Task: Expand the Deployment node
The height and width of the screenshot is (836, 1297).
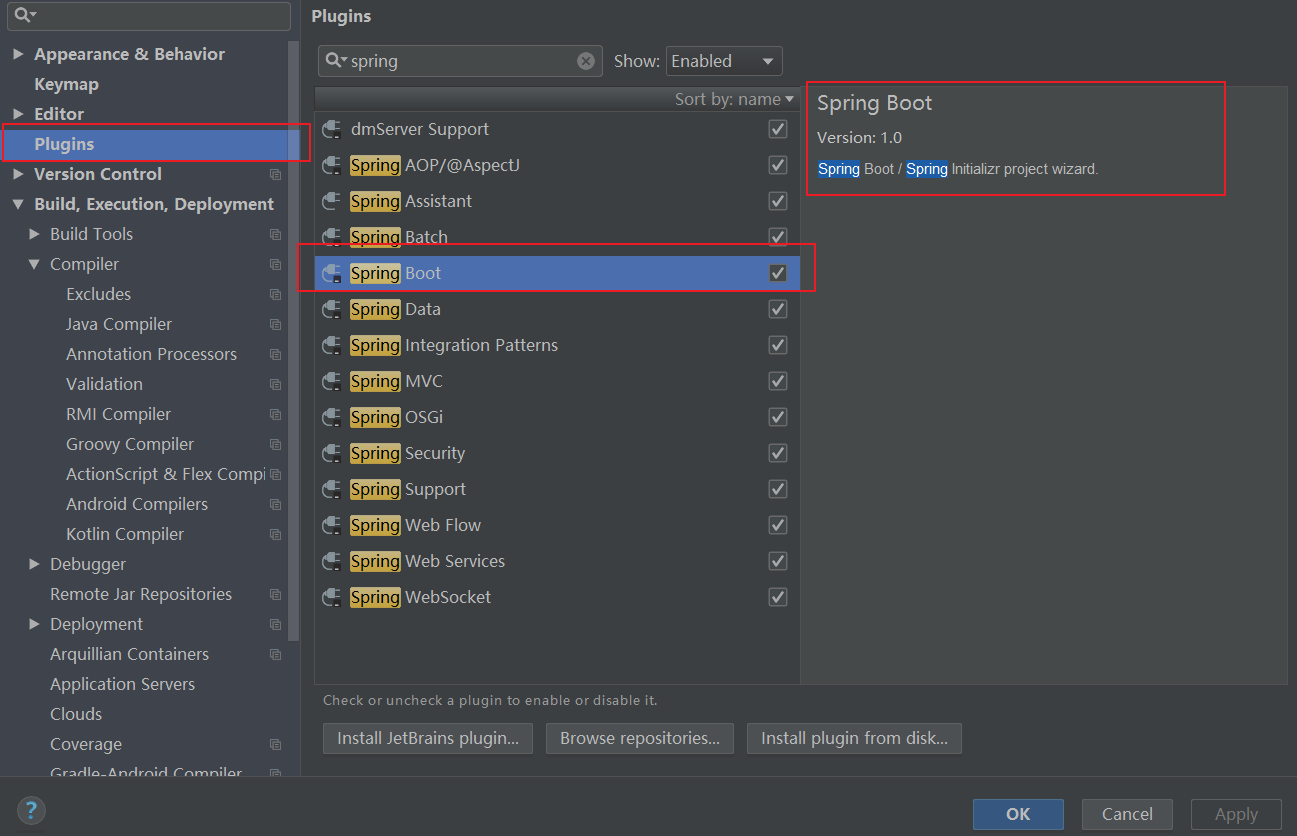Action: (35, 624)
